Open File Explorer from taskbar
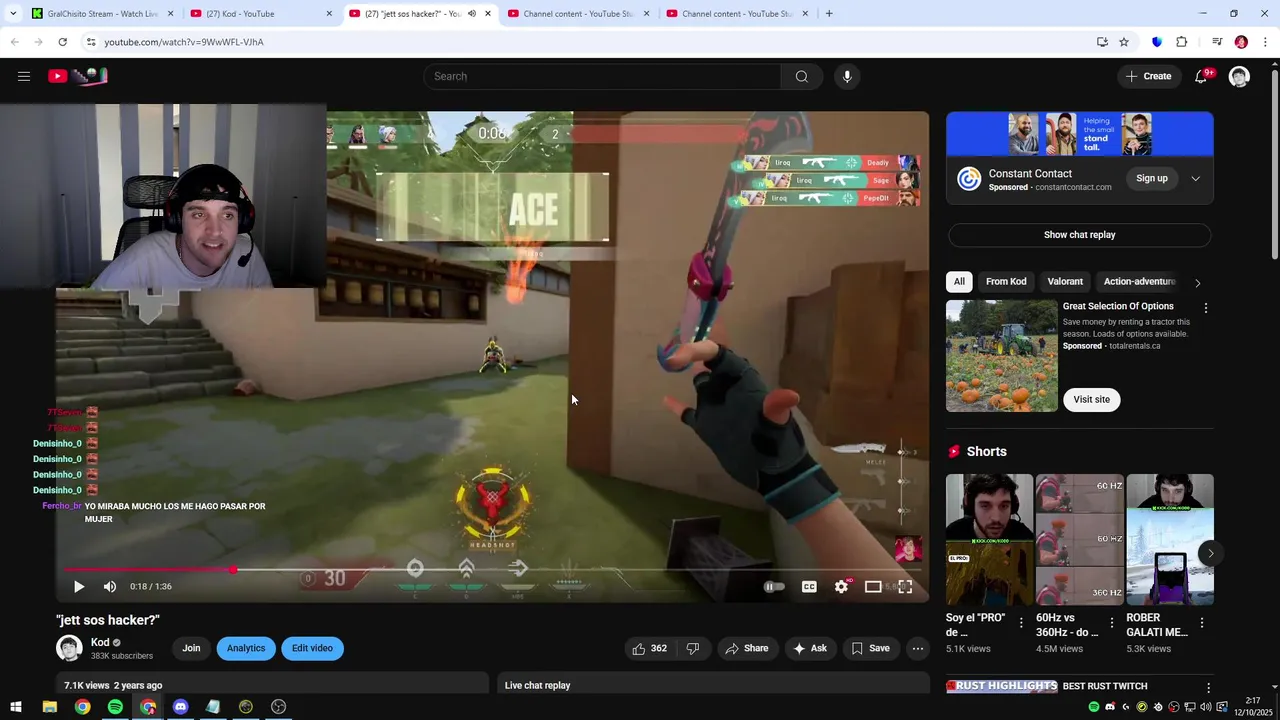The height and width of the screenshot is (720, 1280). tap(49, 707)
